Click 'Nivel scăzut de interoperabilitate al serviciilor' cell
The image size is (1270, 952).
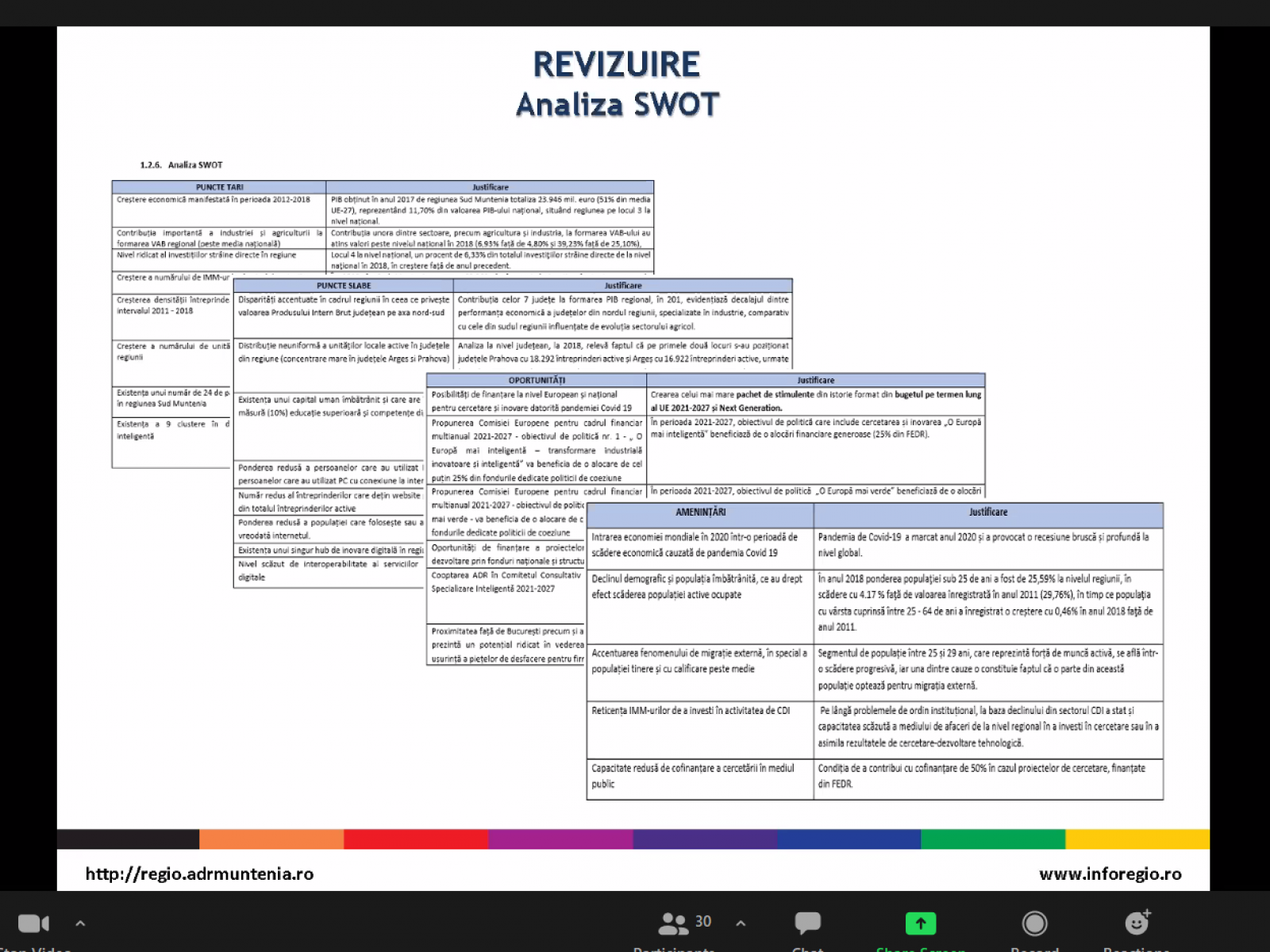[329, 571]
